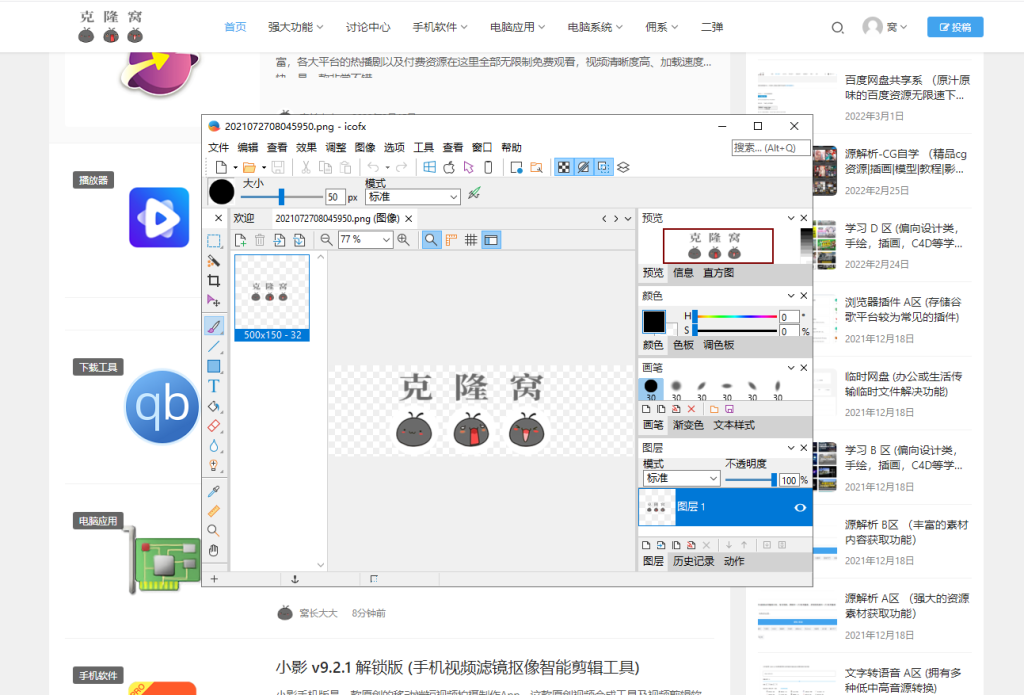
Task: Toggle transparency checkerboard display
Action: coord(564,168)
